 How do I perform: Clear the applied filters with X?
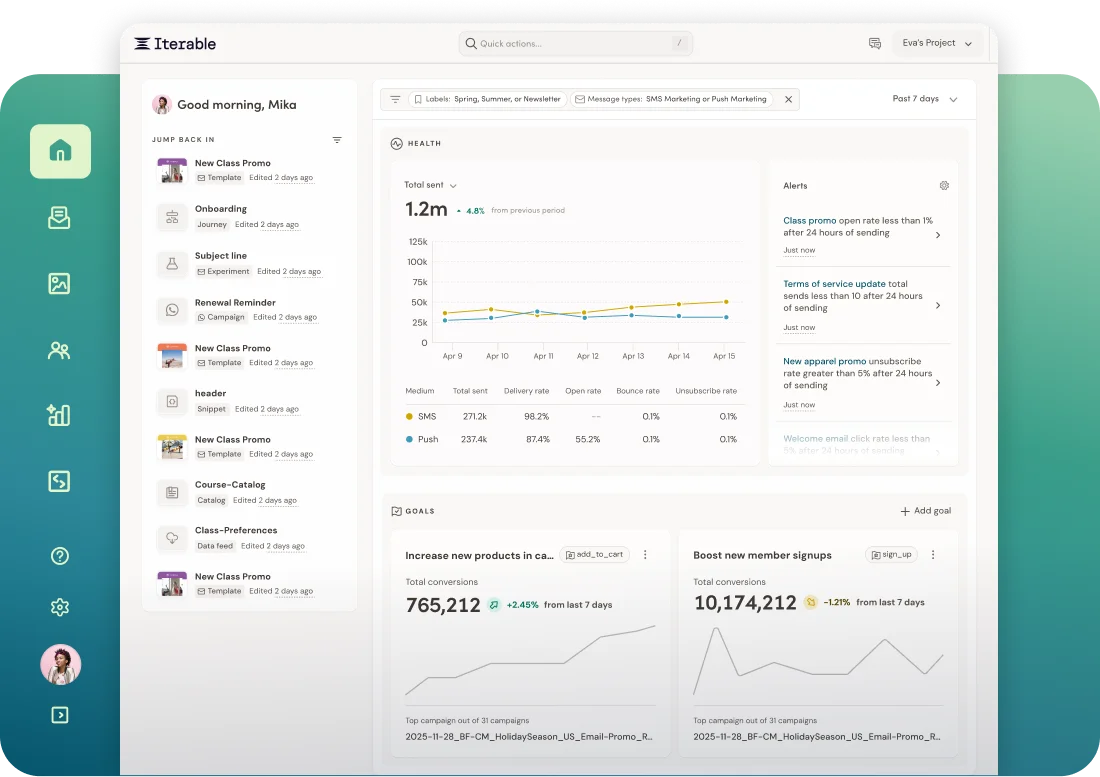788,100
